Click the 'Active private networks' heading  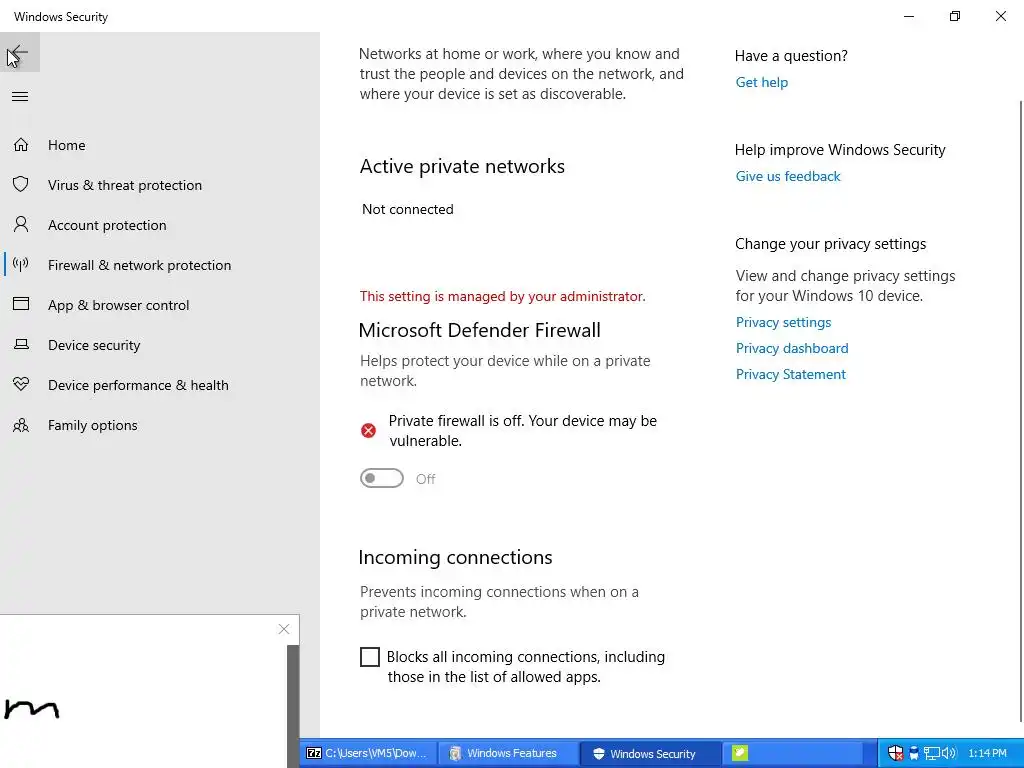click(462, 167)
